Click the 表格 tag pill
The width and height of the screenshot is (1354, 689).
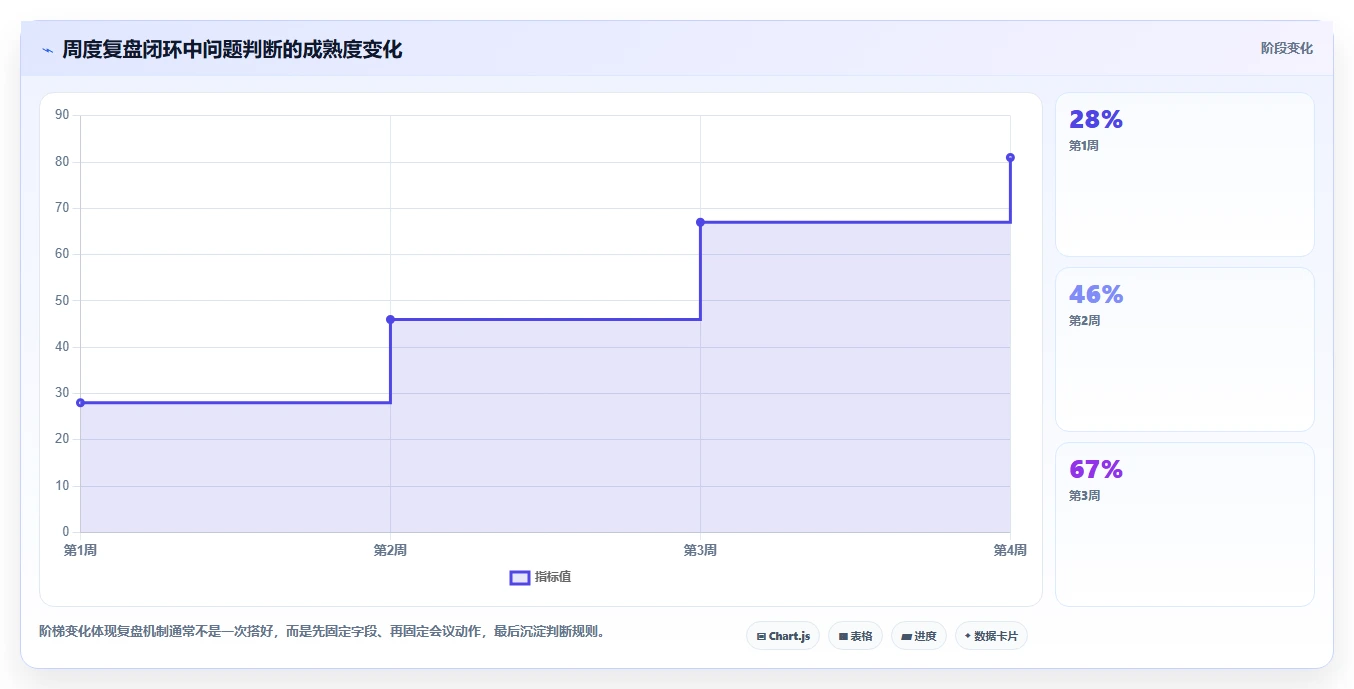855,636
